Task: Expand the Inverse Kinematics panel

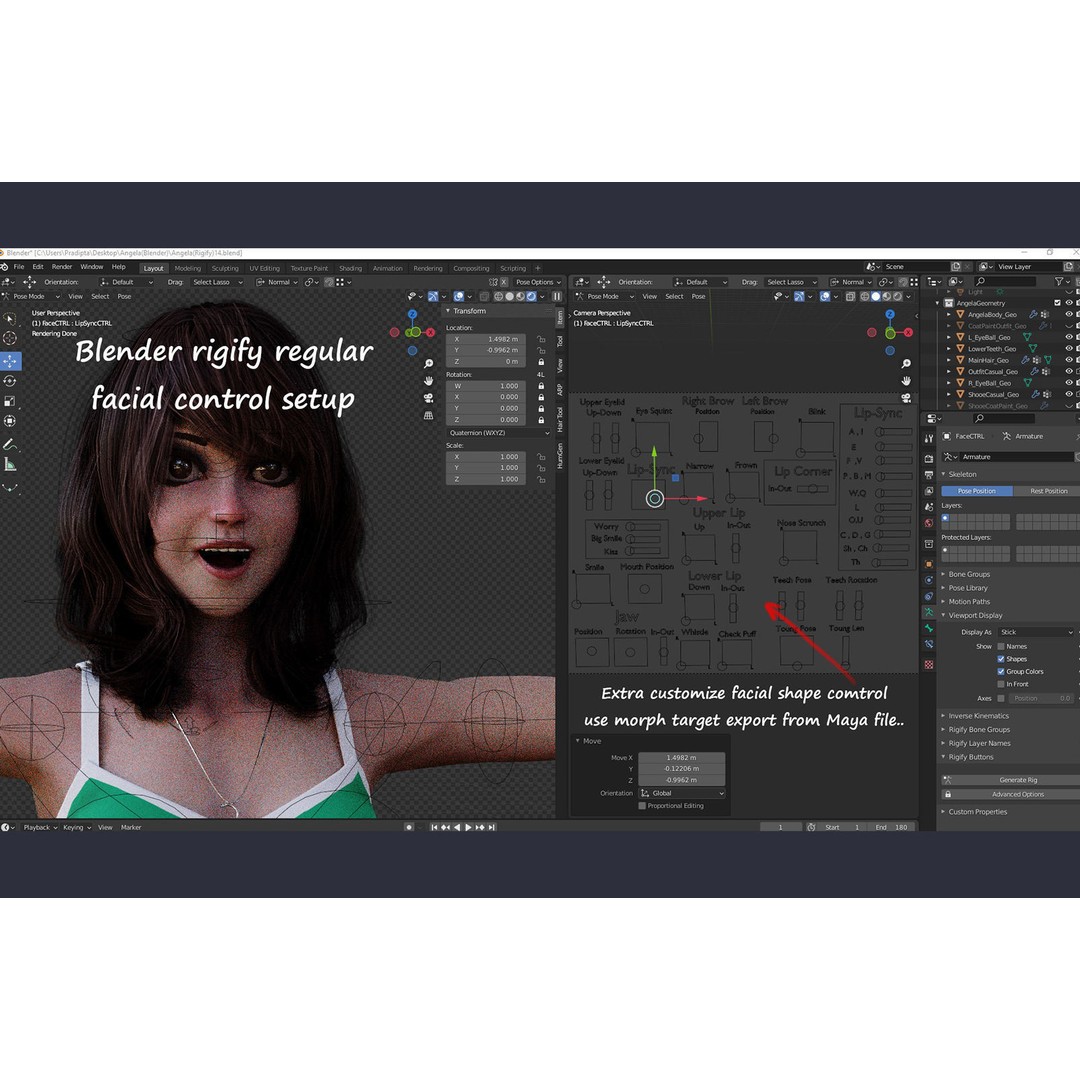Action: pos(977,716)
